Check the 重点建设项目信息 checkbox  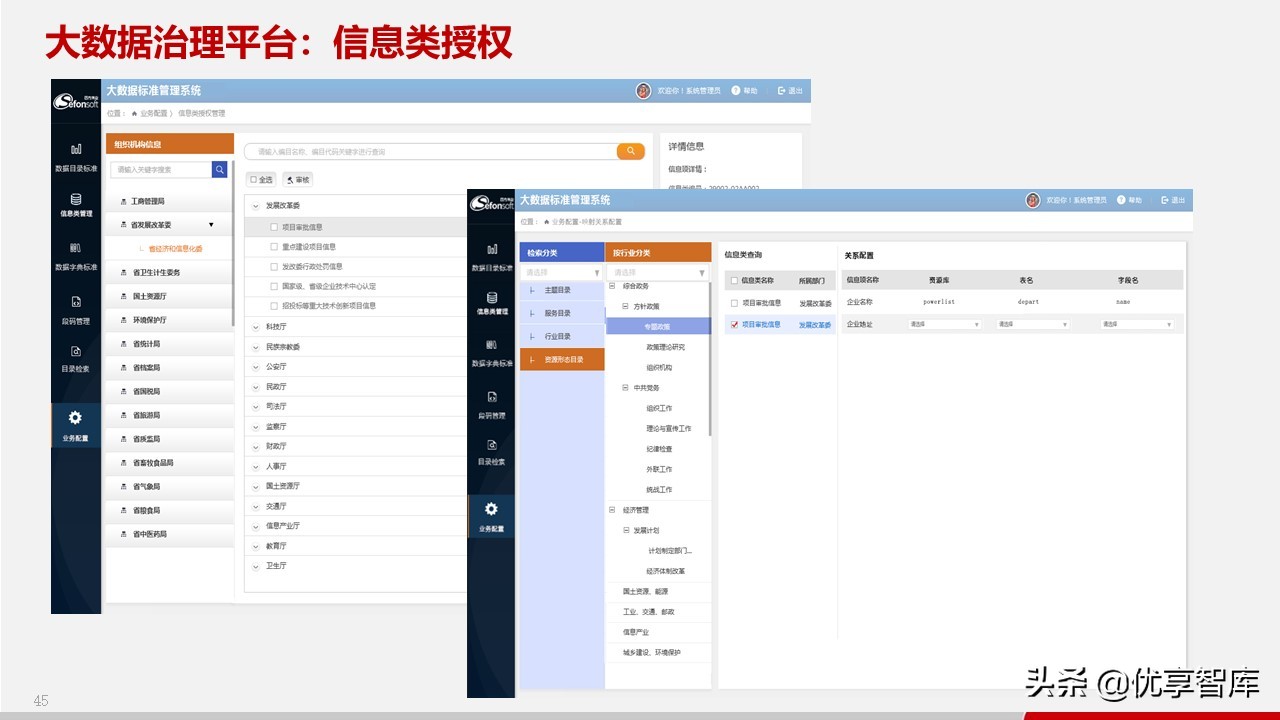[x=274, y=247]
